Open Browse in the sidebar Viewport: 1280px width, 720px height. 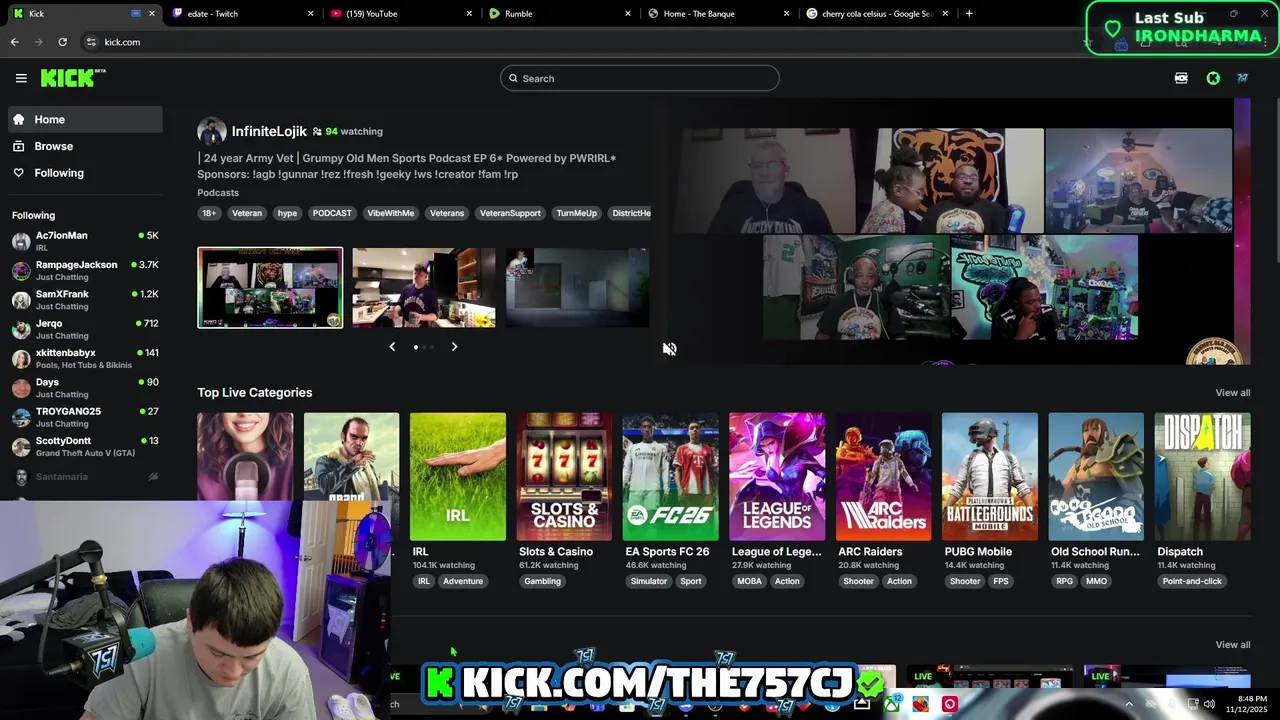point(85,146)
